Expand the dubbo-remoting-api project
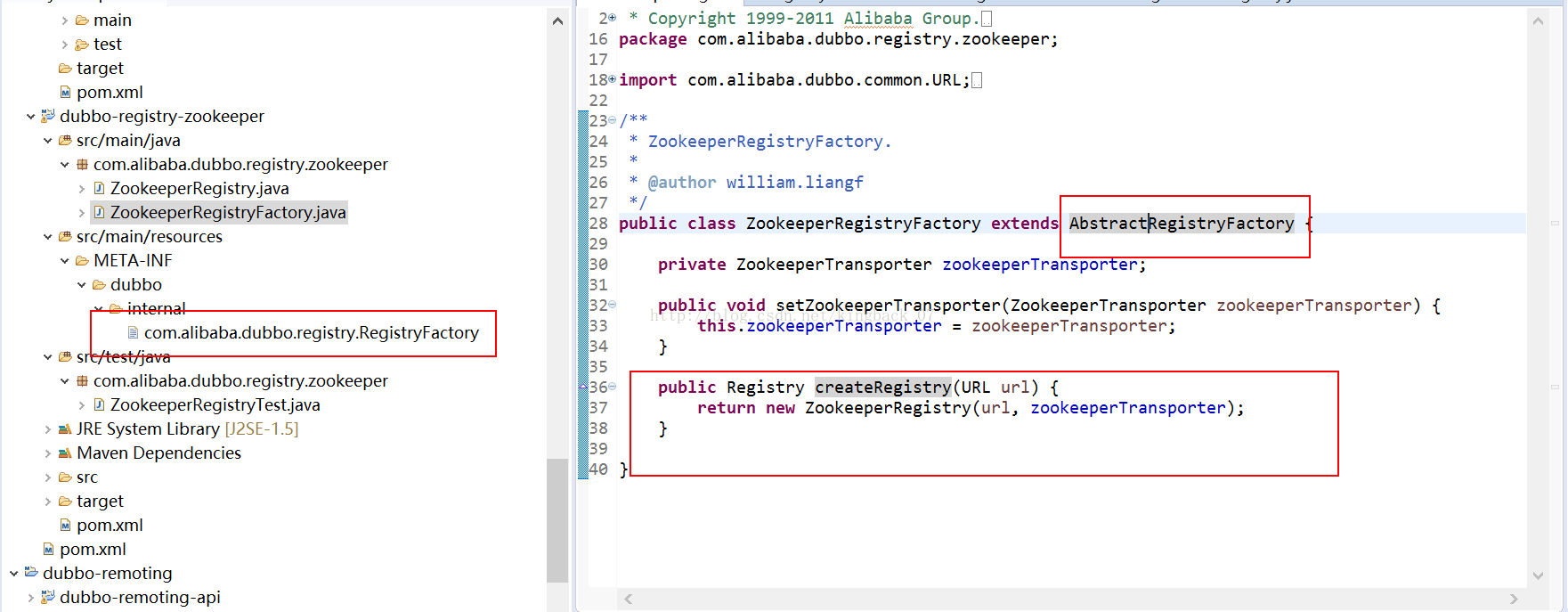The image size is (1568, 612). (31, 597)
